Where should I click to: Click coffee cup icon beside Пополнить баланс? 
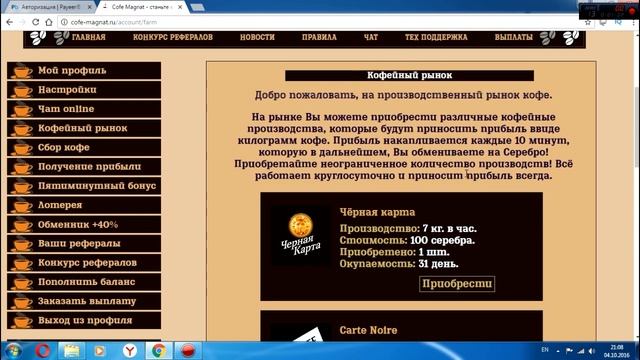tap(23, 282)
